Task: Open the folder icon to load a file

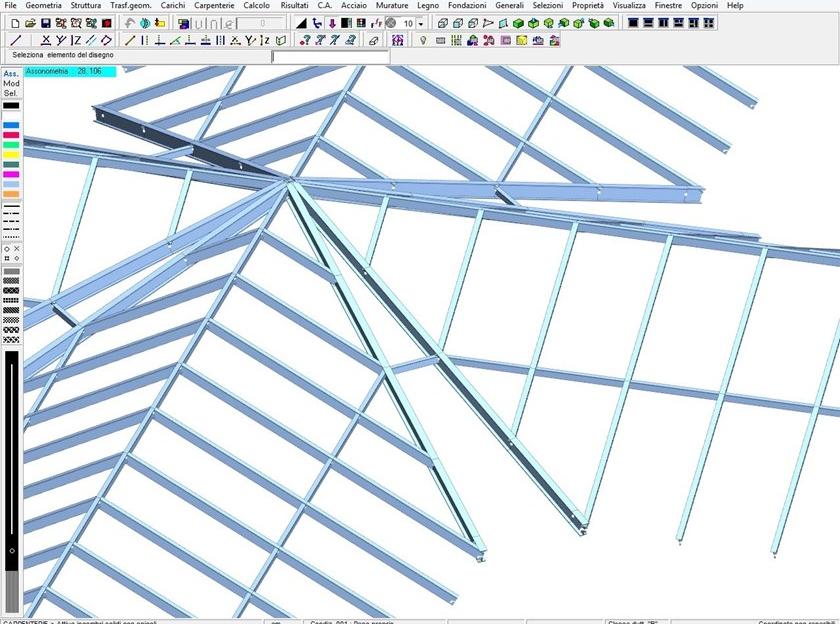Action: [30, 23]
